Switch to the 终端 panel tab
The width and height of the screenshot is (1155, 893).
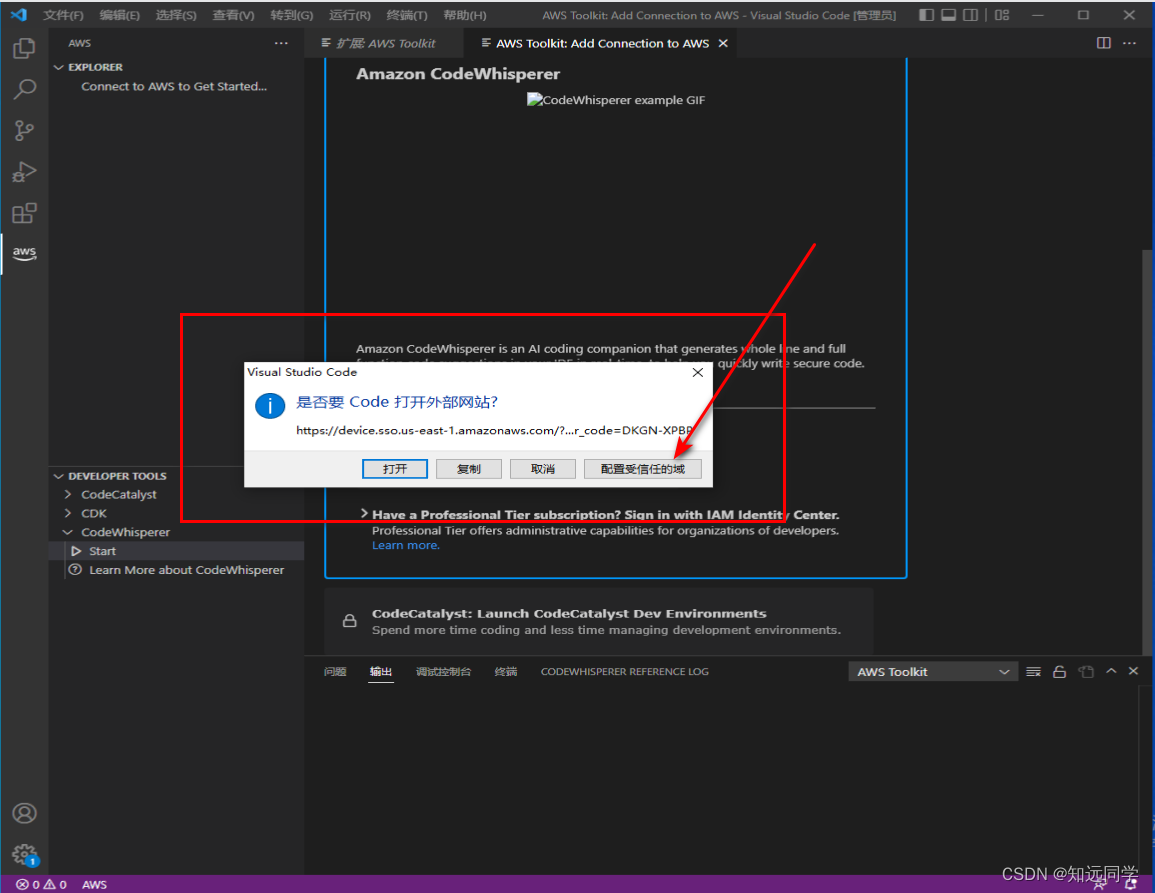[x=506, y=671]
